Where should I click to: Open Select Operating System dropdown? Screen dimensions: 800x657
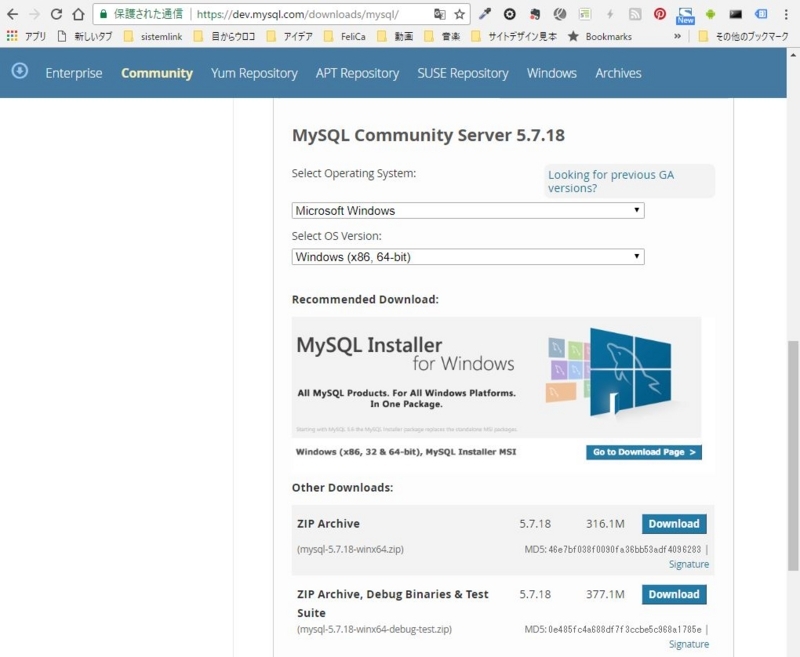click(x=468, y=211)
